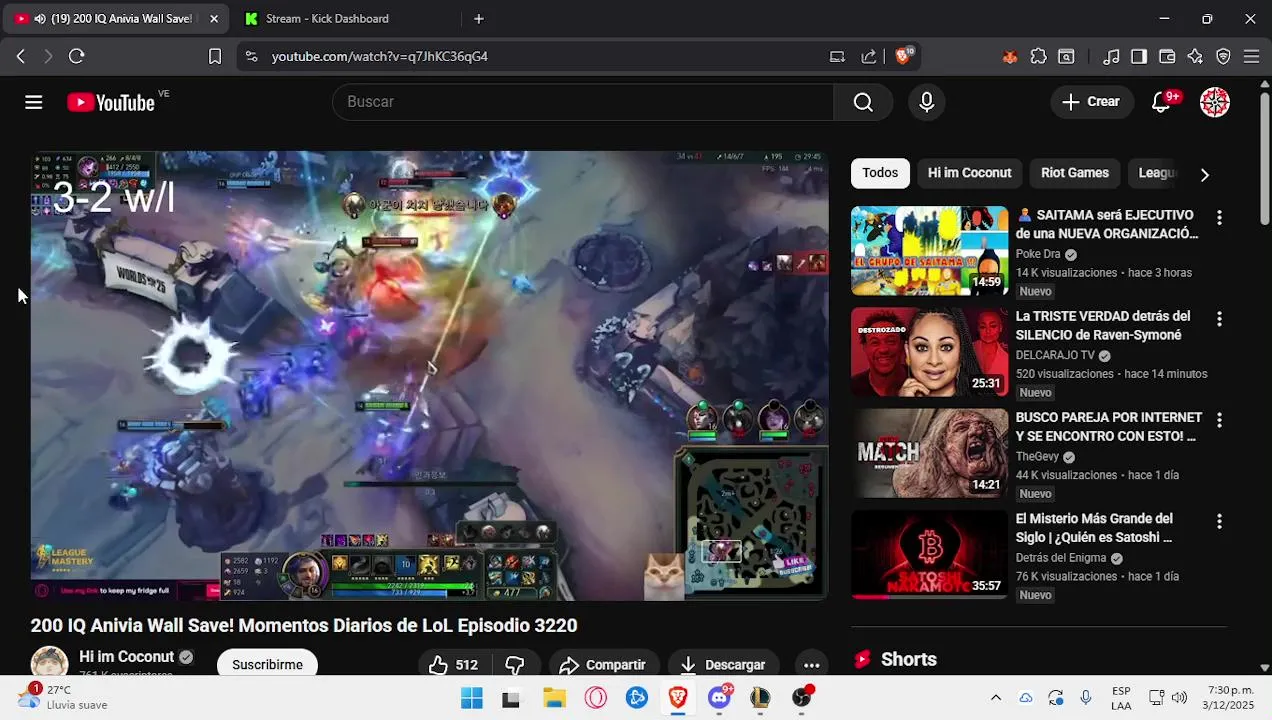Image resolution: width=1272 pixels, height=720 pixels.
Task: Show hidden system tray icons chevron
Action: pyautogui.click(x=996, y=698)
